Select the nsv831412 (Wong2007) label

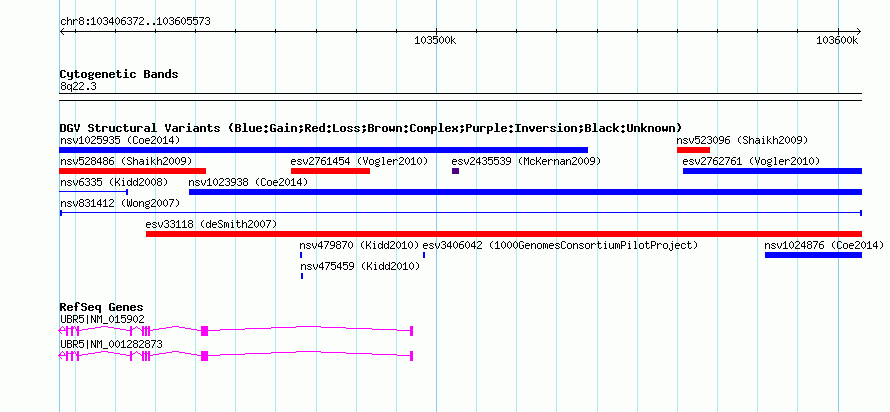[120, 203]
